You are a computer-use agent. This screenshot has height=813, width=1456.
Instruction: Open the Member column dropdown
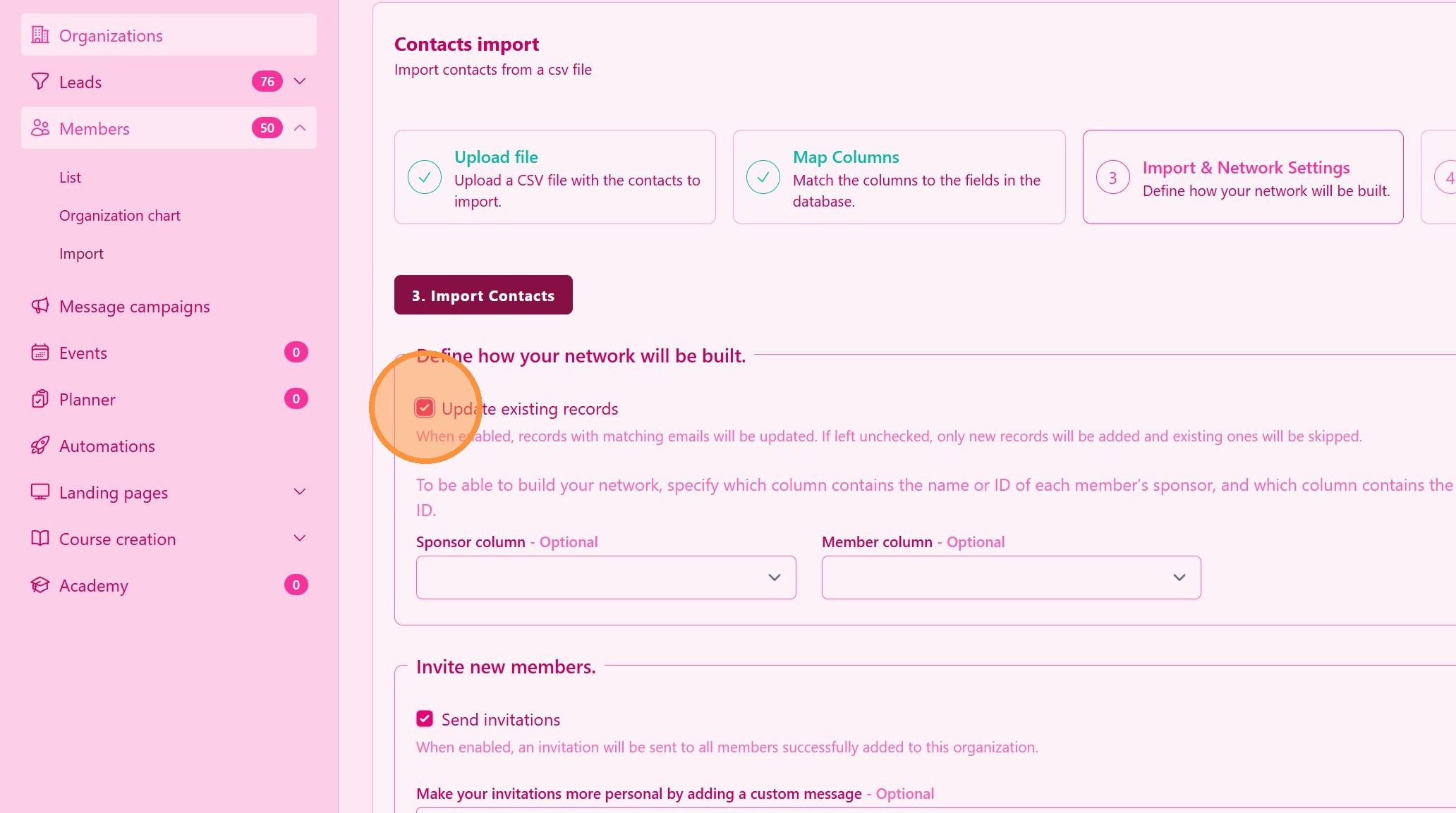click(x=1011, y=577)
